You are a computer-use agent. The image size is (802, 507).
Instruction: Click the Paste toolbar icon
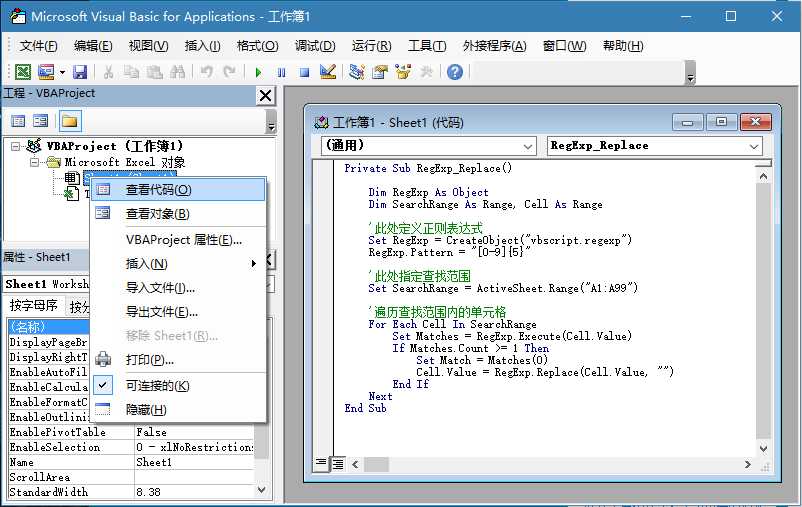click(154, 72)
